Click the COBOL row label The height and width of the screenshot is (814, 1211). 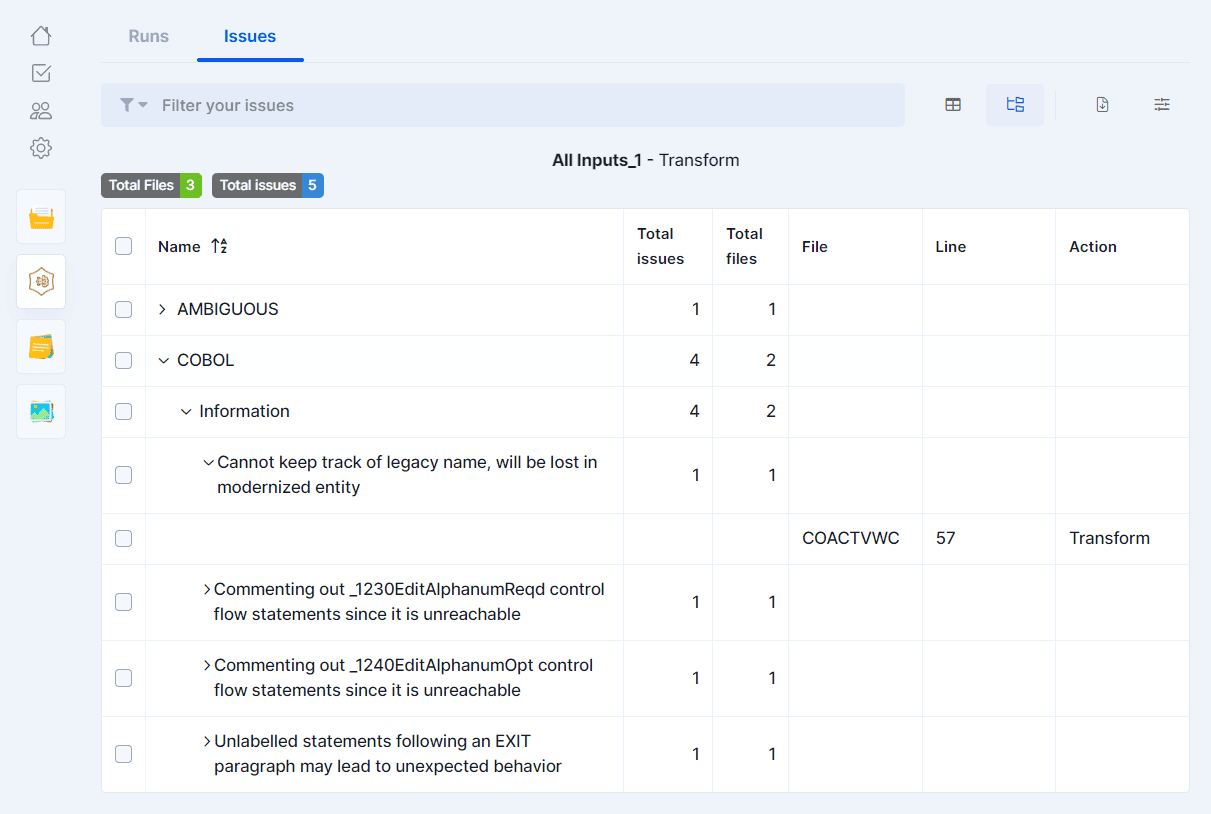[205, 360]
